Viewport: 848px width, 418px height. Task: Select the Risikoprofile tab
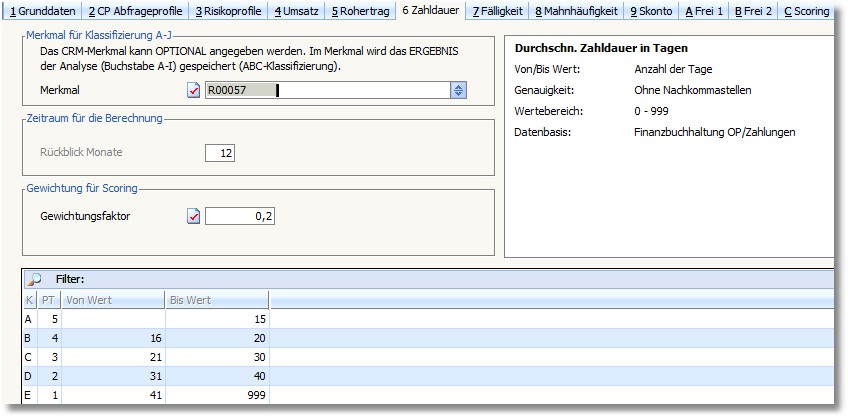click(228, 11)
